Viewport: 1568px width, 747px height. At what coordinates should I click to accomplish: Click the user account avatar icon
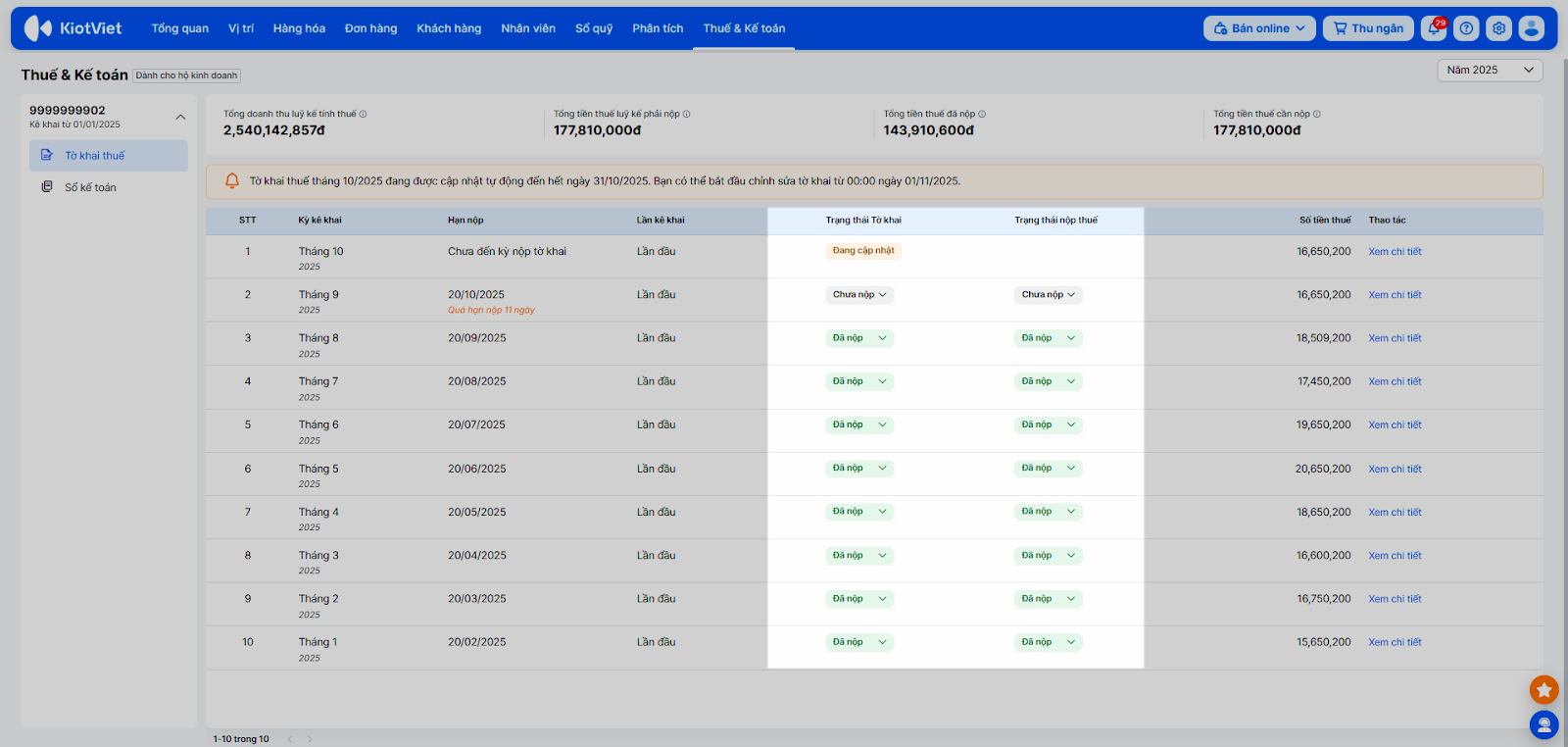[1531, 28]
